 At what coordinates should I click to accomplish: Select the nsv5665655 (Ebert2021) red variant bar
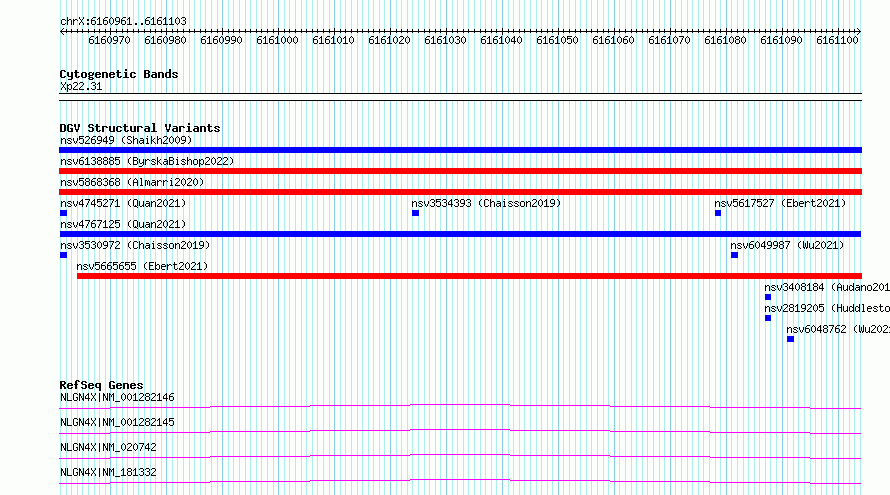[x=469, y=276]
